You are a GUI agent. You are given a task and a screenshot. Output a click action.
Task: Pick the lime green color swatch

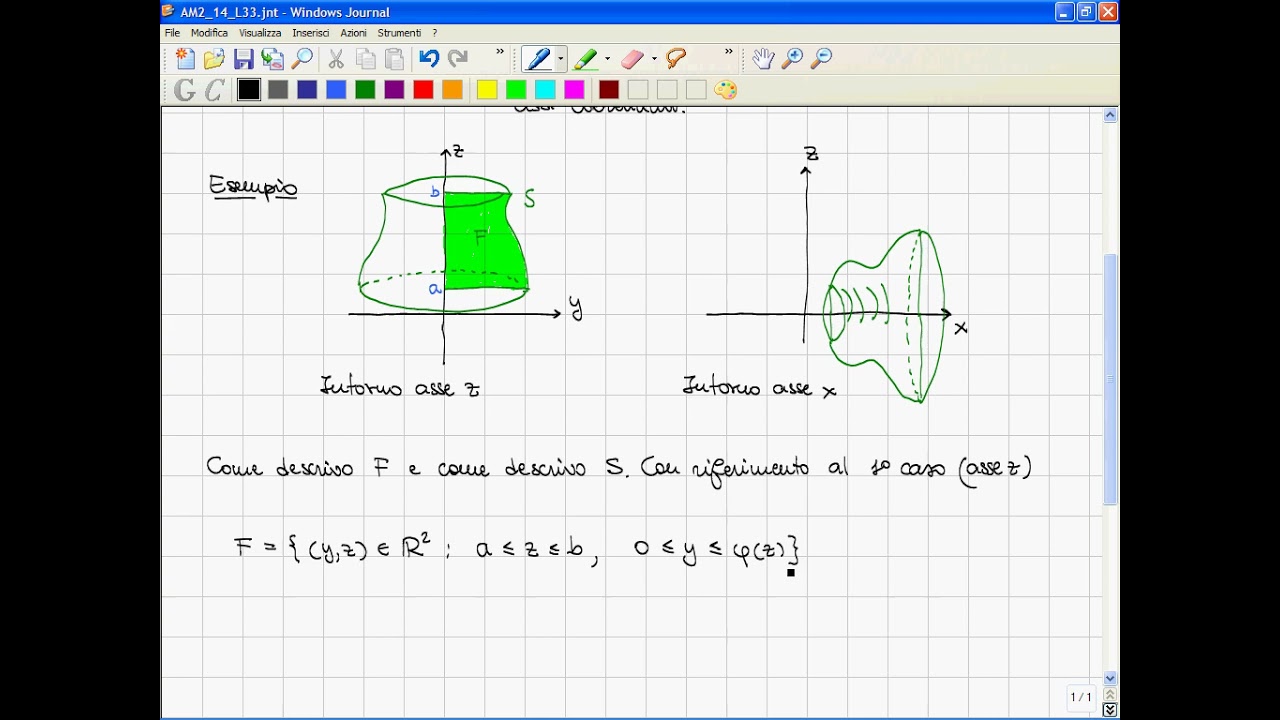click(516, 90)
